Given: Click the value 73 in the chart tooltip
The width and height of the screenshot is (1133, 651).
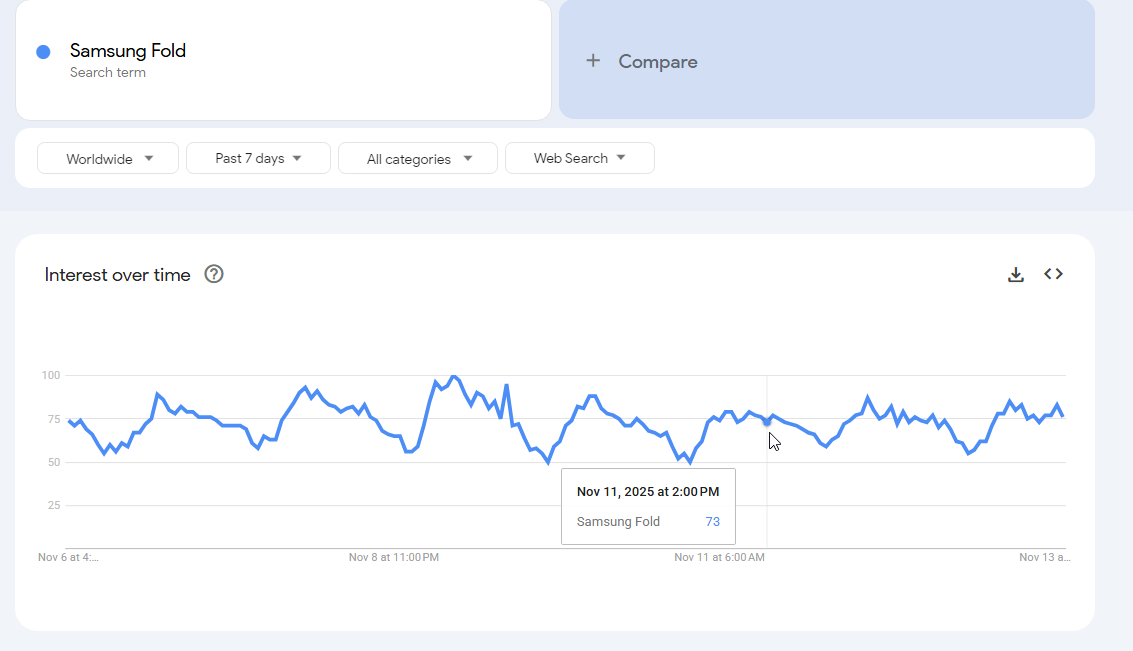Looking at the screenshot, I should [x=712, y=522].
